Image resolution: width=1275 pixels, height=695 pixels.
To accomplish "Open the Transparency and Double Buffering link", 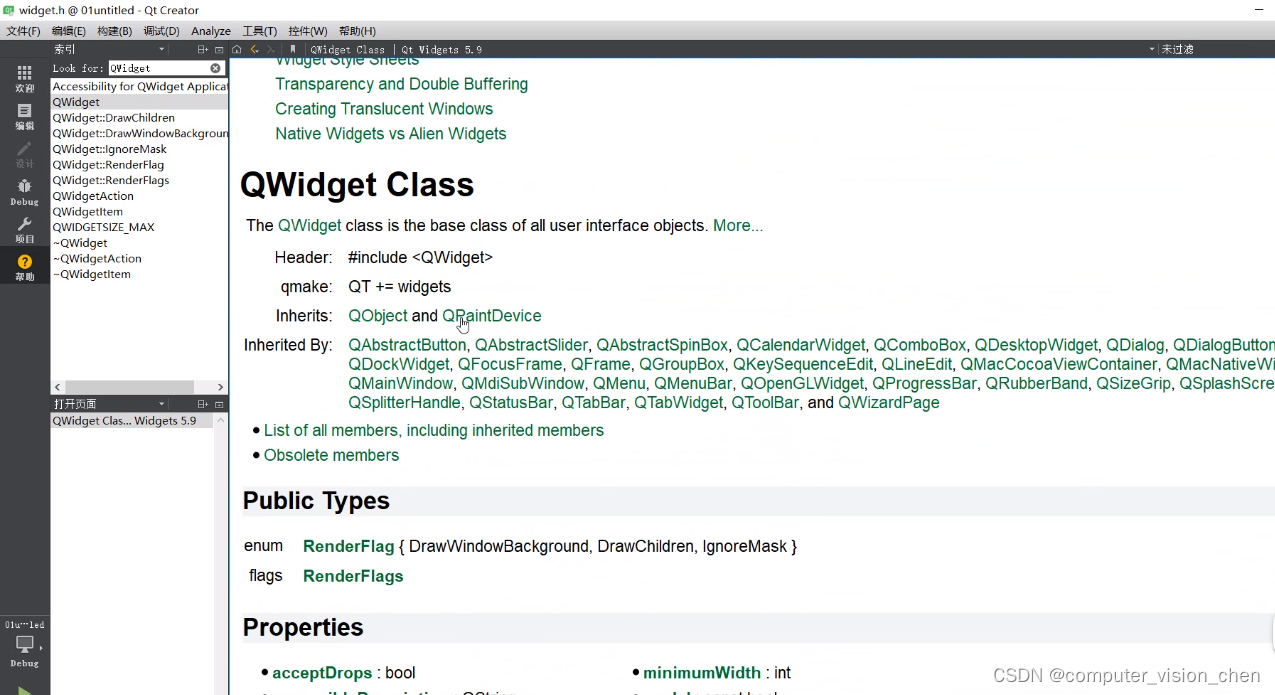I will (402, 84).
